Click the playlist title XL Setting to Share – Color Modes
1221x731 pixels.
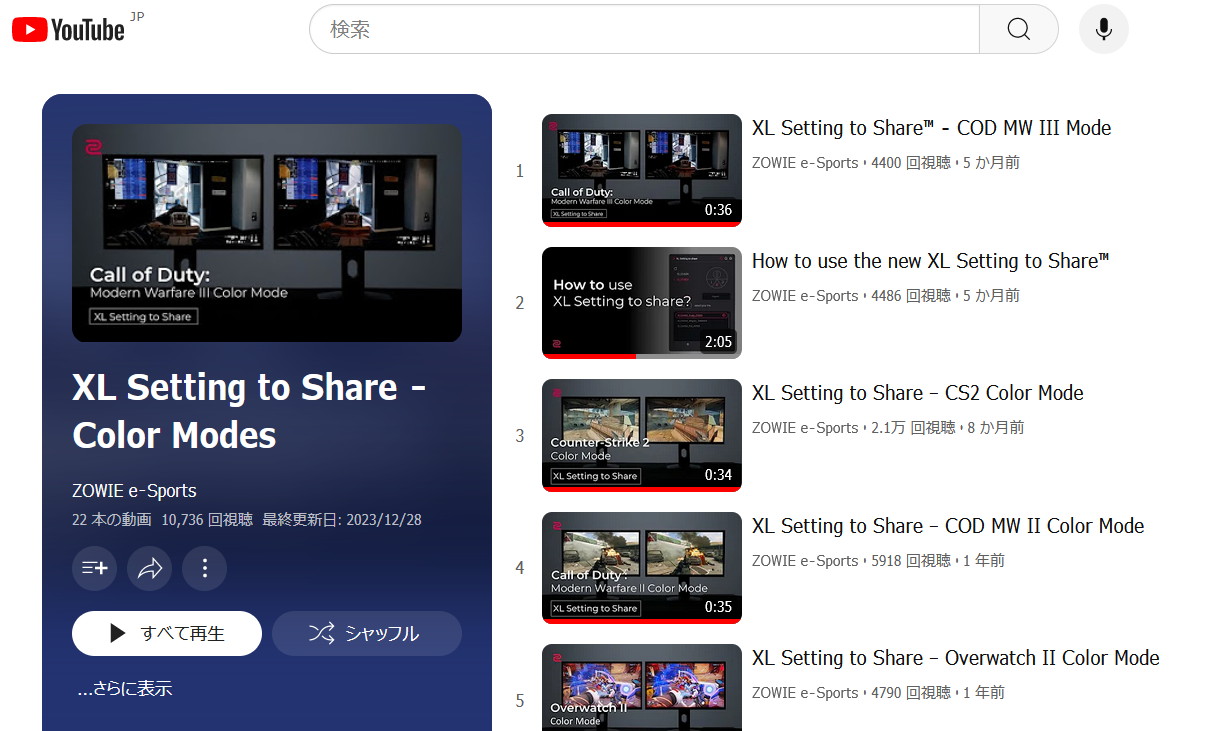click(x=250, y=411)
